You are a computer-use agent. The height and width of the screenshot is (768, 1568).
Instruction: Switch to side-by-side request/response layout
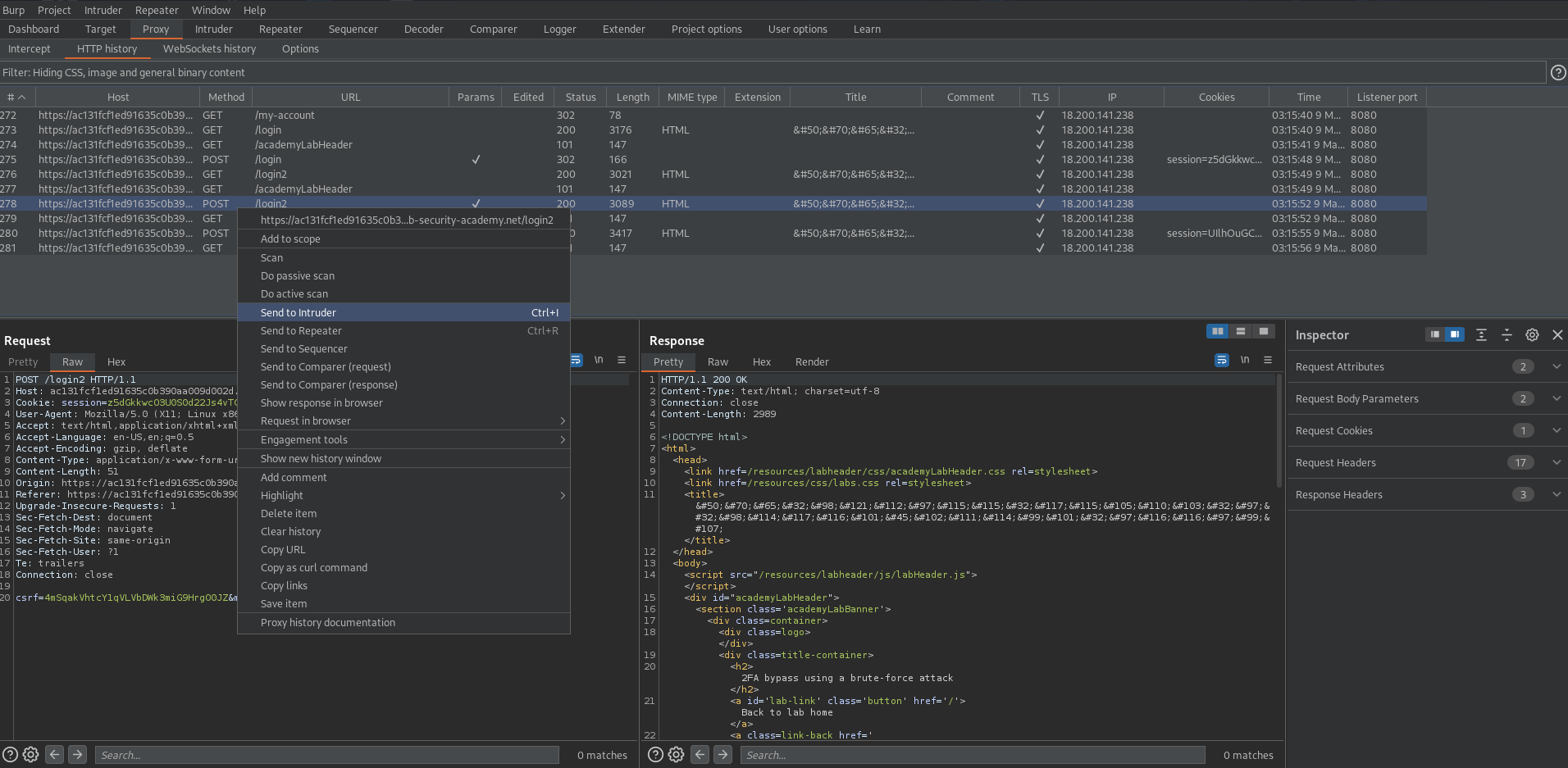1218,331
